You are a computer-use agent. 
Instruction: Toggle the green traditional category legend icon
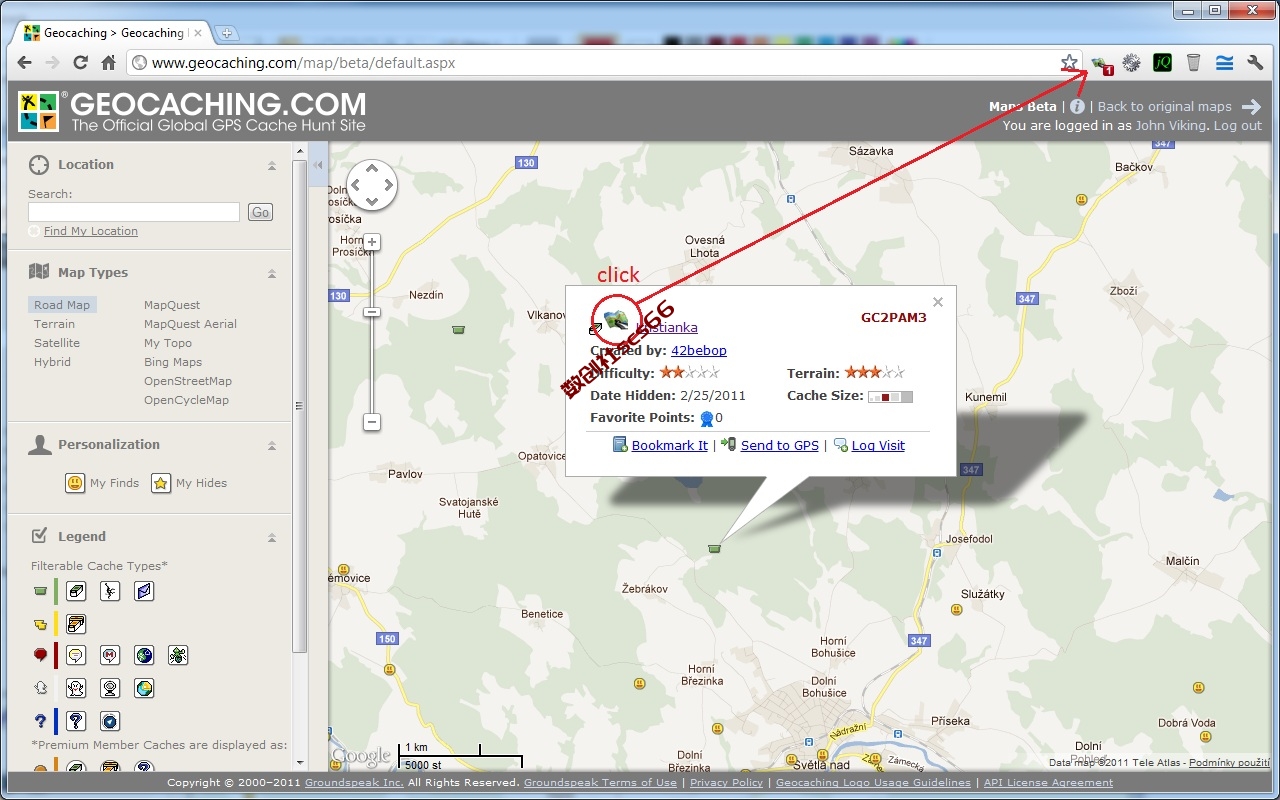coord(41,591)
